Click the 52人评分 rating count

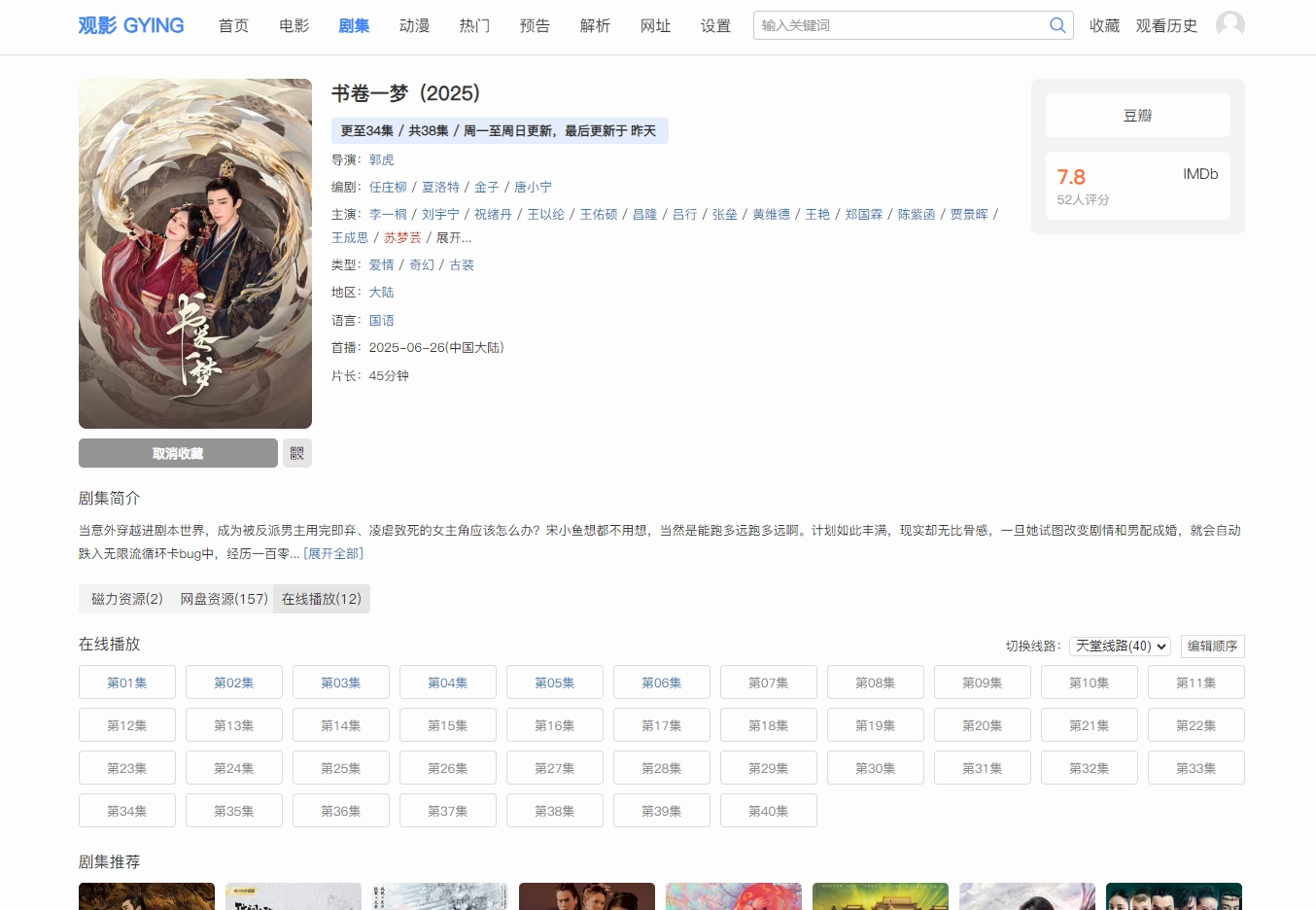pyautogui.click(x=1084, y=199)
